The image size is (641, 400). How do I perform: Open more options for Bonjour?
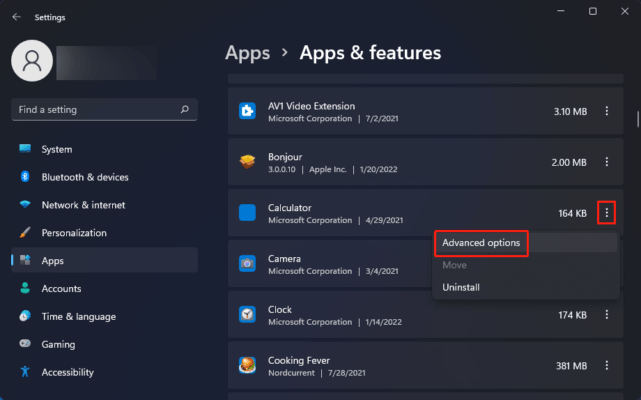coord(607,162)
